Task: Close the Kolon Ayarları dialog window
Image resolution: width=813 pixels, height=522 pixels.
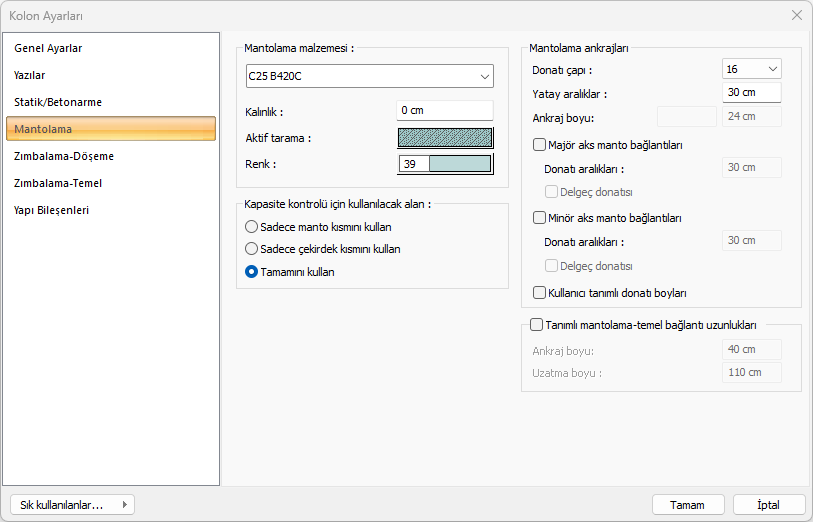Action: (796, 15)
